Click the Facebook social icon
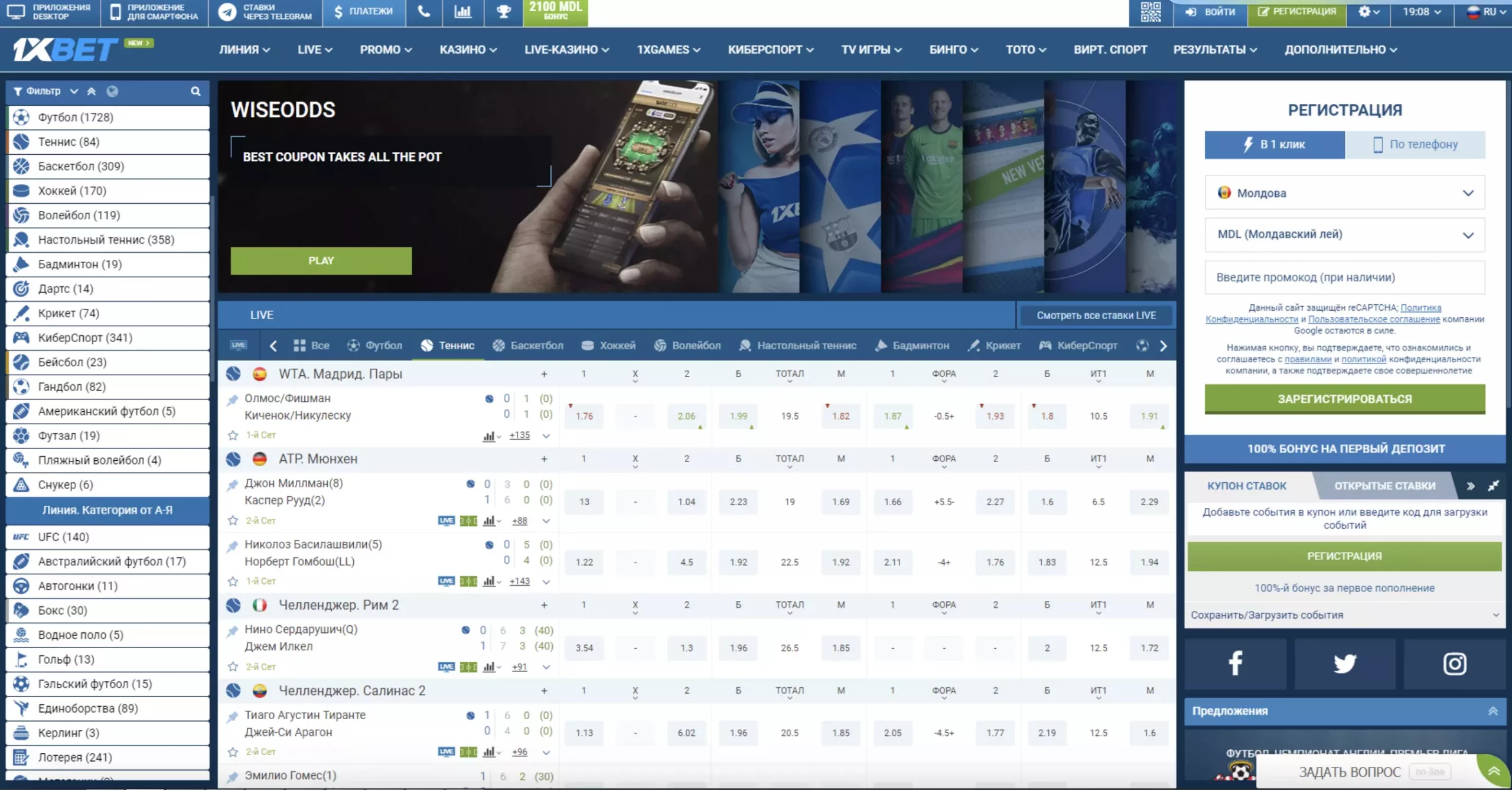Viewport: 1512px width, 790px height. point(1235,664)
